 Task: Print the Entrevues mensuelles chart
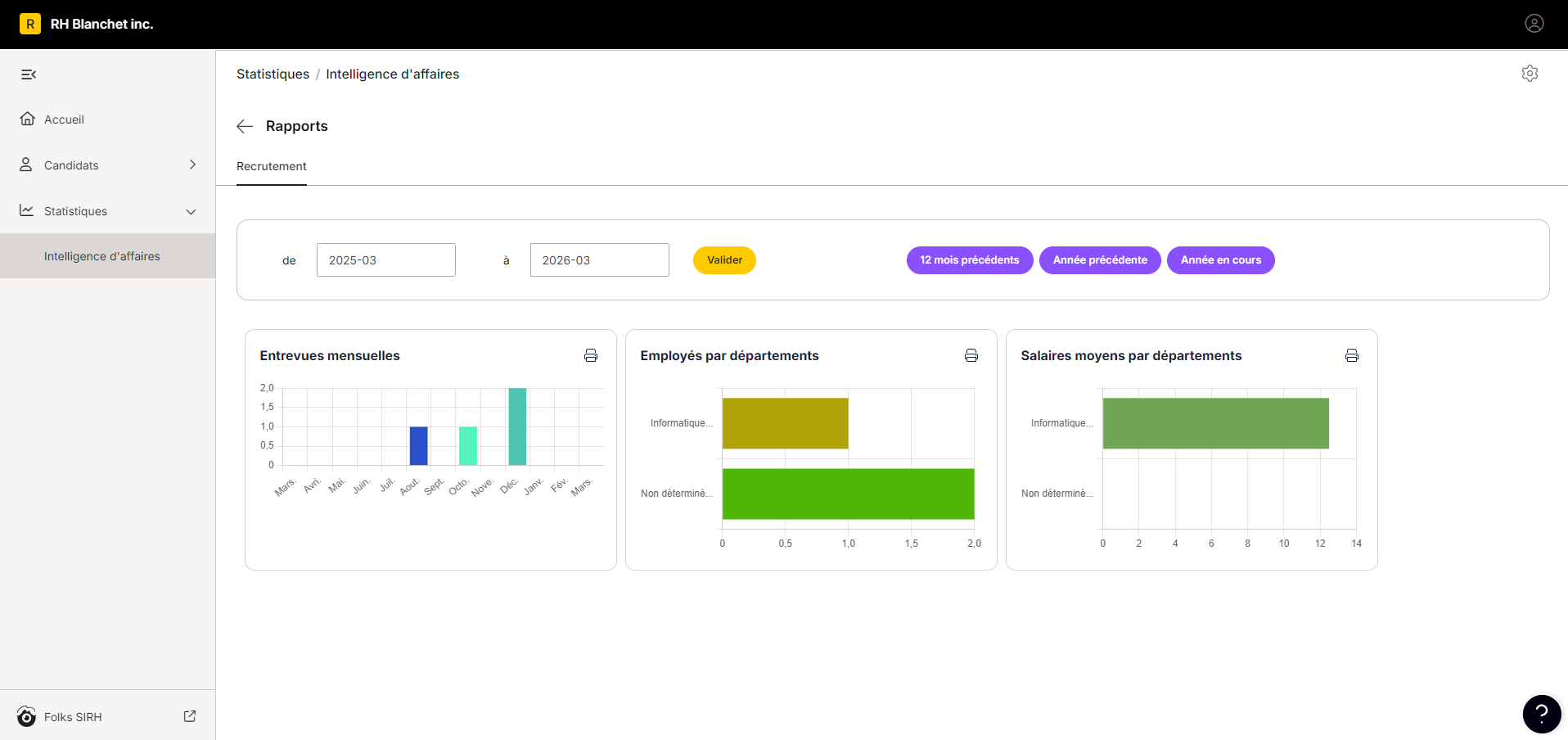[x=591, y=355]
